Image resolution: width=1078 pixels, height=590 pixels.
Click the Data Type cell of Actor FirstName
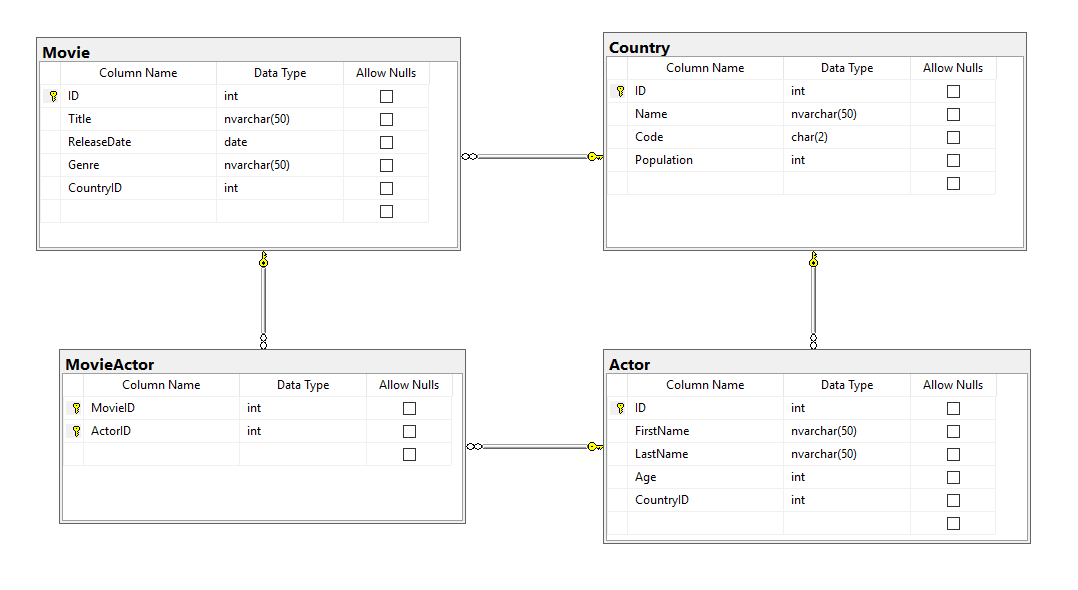[x=846, y=431]
